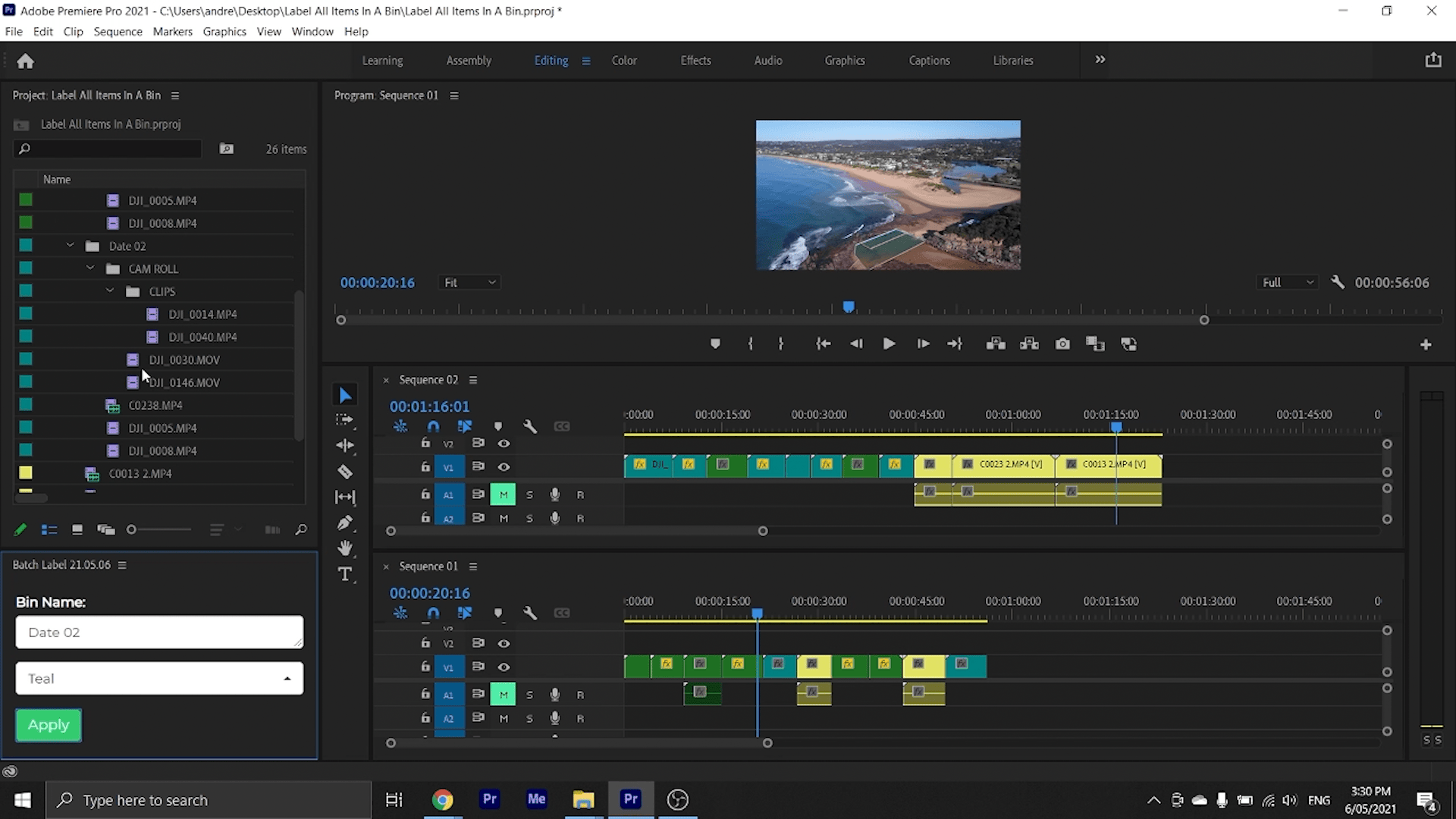Screen dimensions: 1456x819
Task: Select the Pen tool
Action: [x=345, y=522]
